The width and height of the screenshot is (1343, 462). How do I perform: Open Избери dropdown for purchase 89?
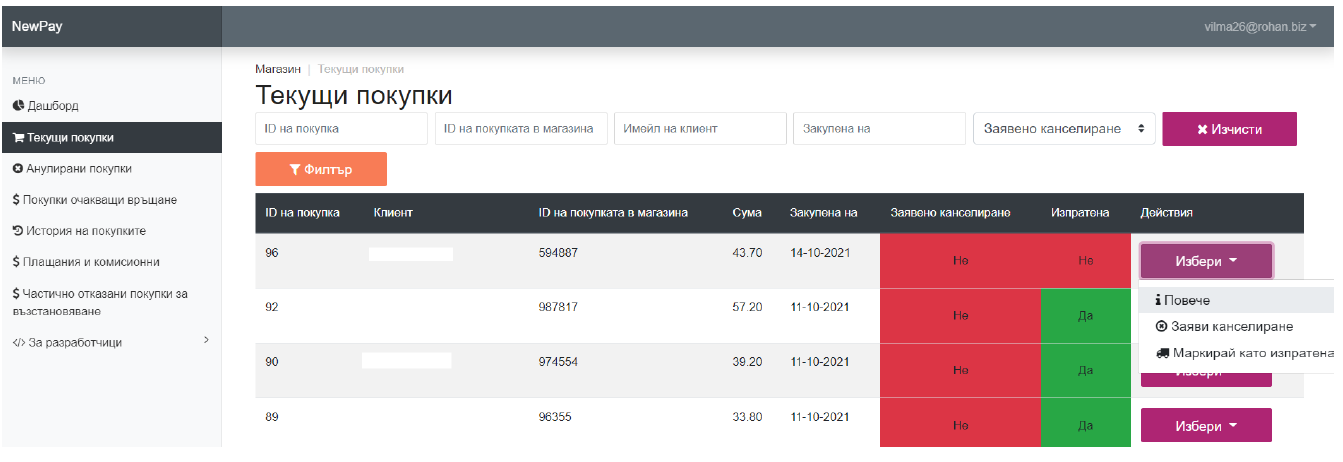click(x=1205, y=426)
